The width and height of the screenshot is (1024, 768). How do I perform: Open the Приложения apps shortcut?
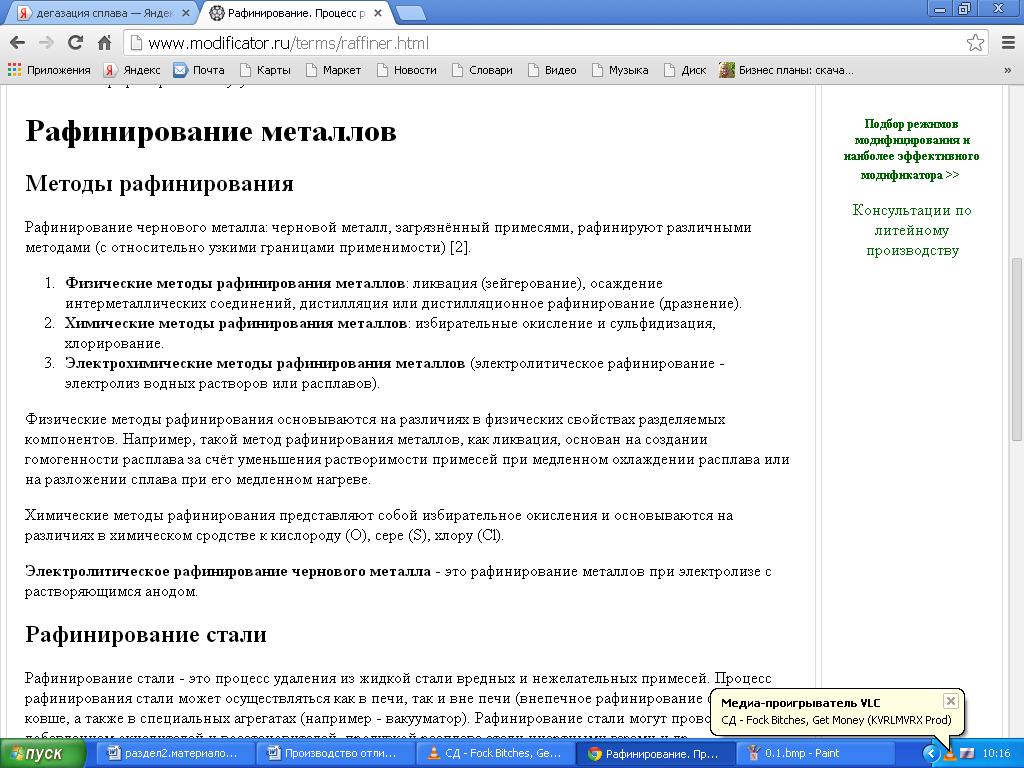pyautogui.click(x=49, y=70)
